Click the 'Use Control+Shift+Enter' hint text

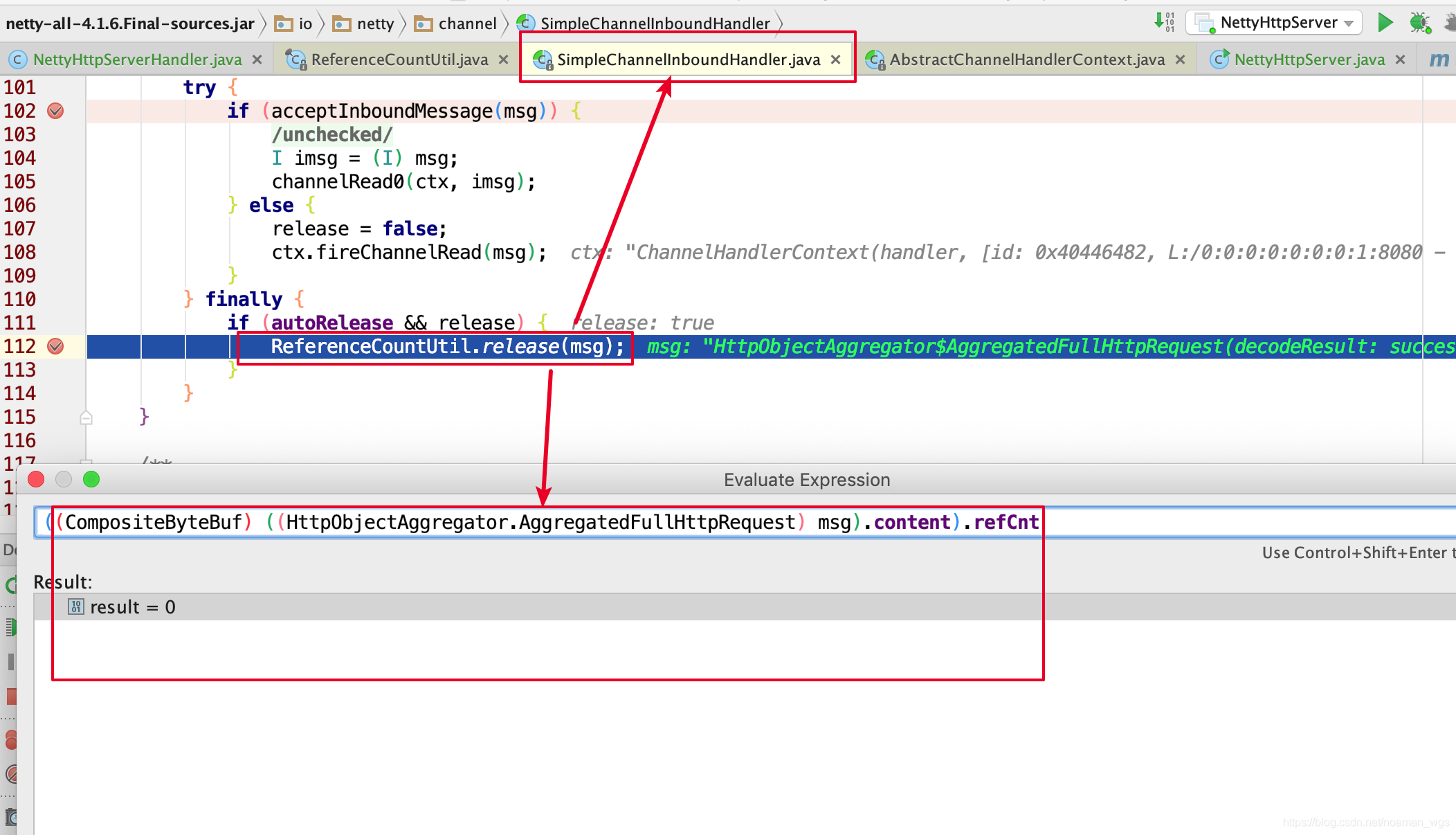[1358, 553]
